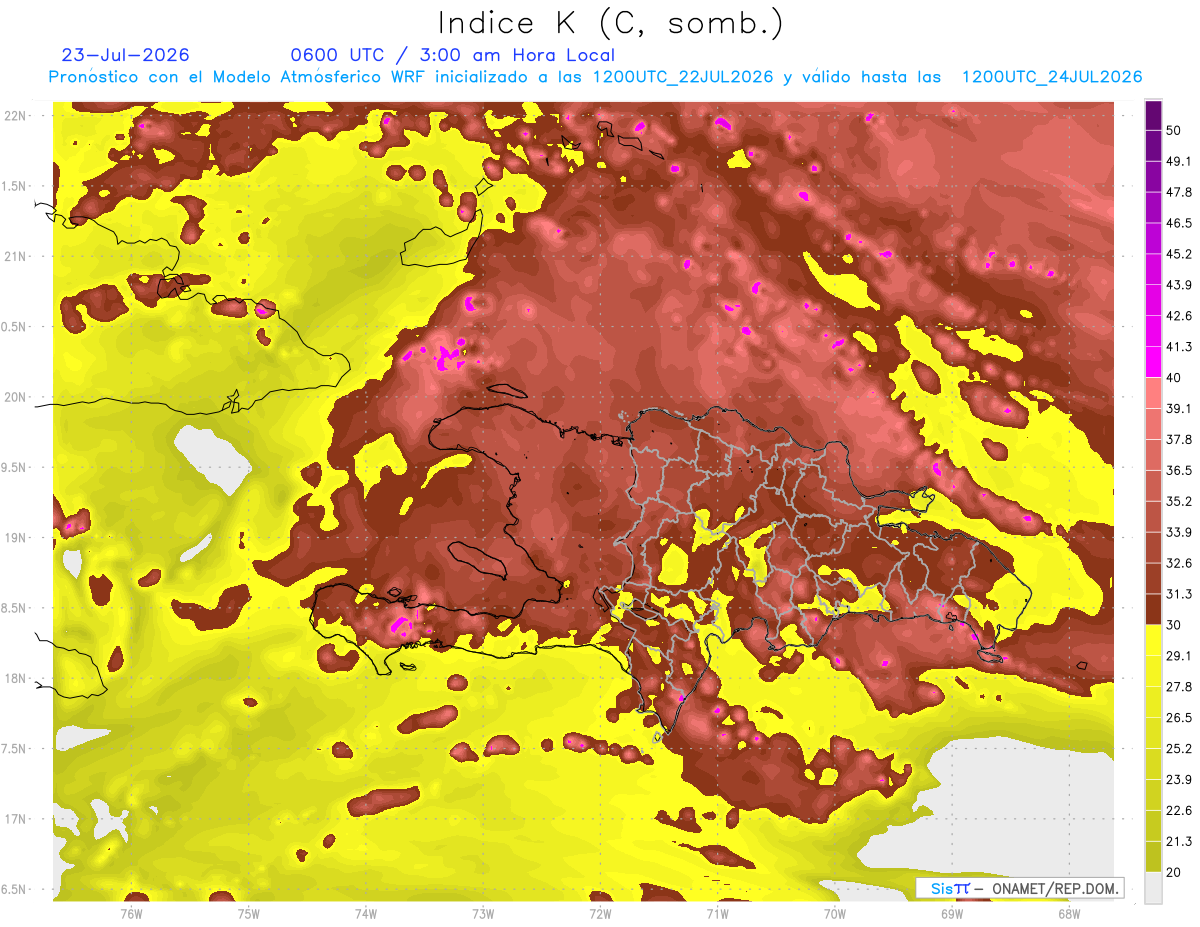Pick the salmon legend swatch between 39.1 and 40
1200x927 pixels.
(x=1153, y=393)
